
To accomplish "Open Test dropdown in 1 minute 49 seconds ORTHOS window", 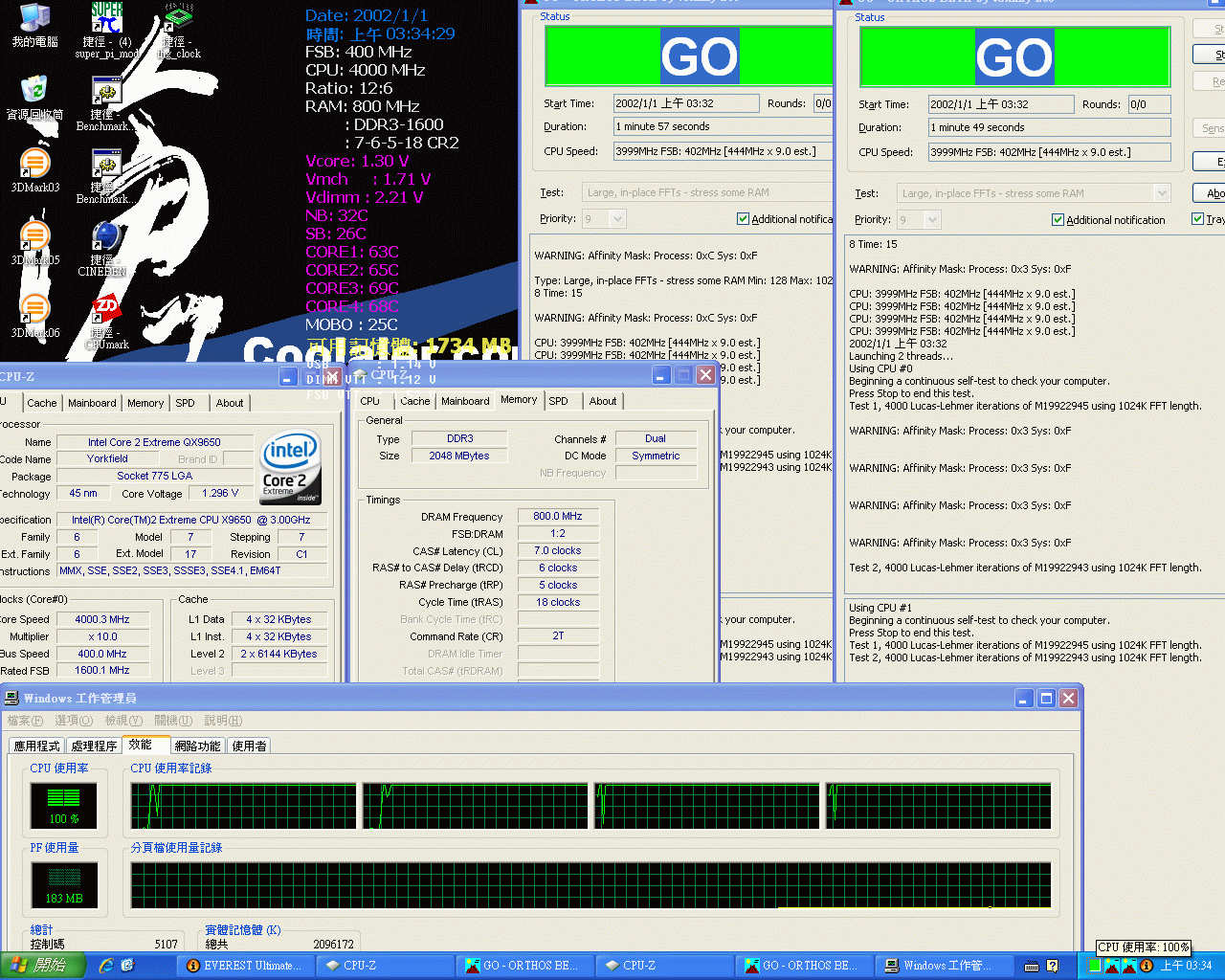I will [1162, 193].
